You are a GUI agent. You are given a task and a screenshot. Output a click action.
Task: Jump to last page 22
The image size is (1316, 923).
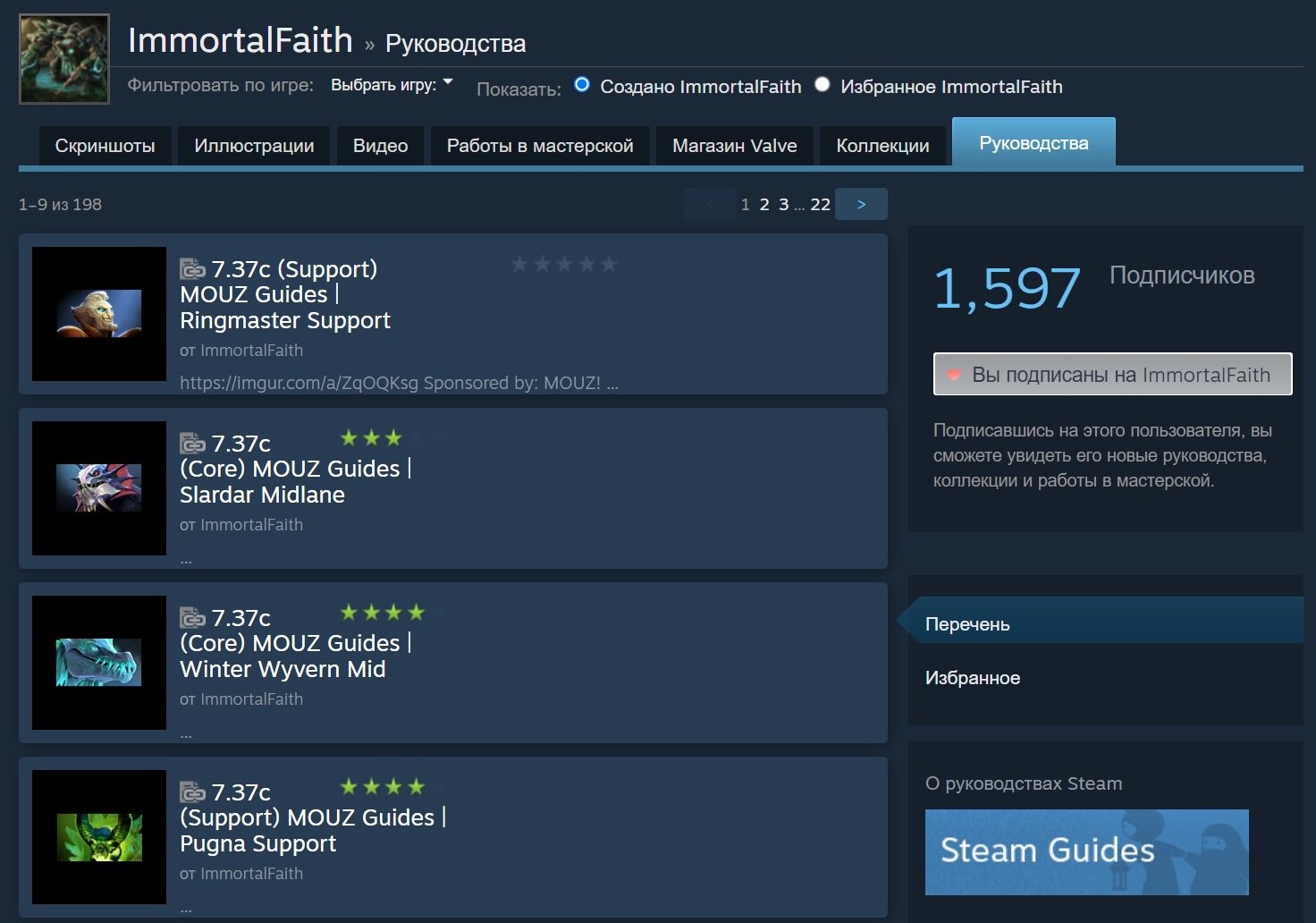(821, 204)
